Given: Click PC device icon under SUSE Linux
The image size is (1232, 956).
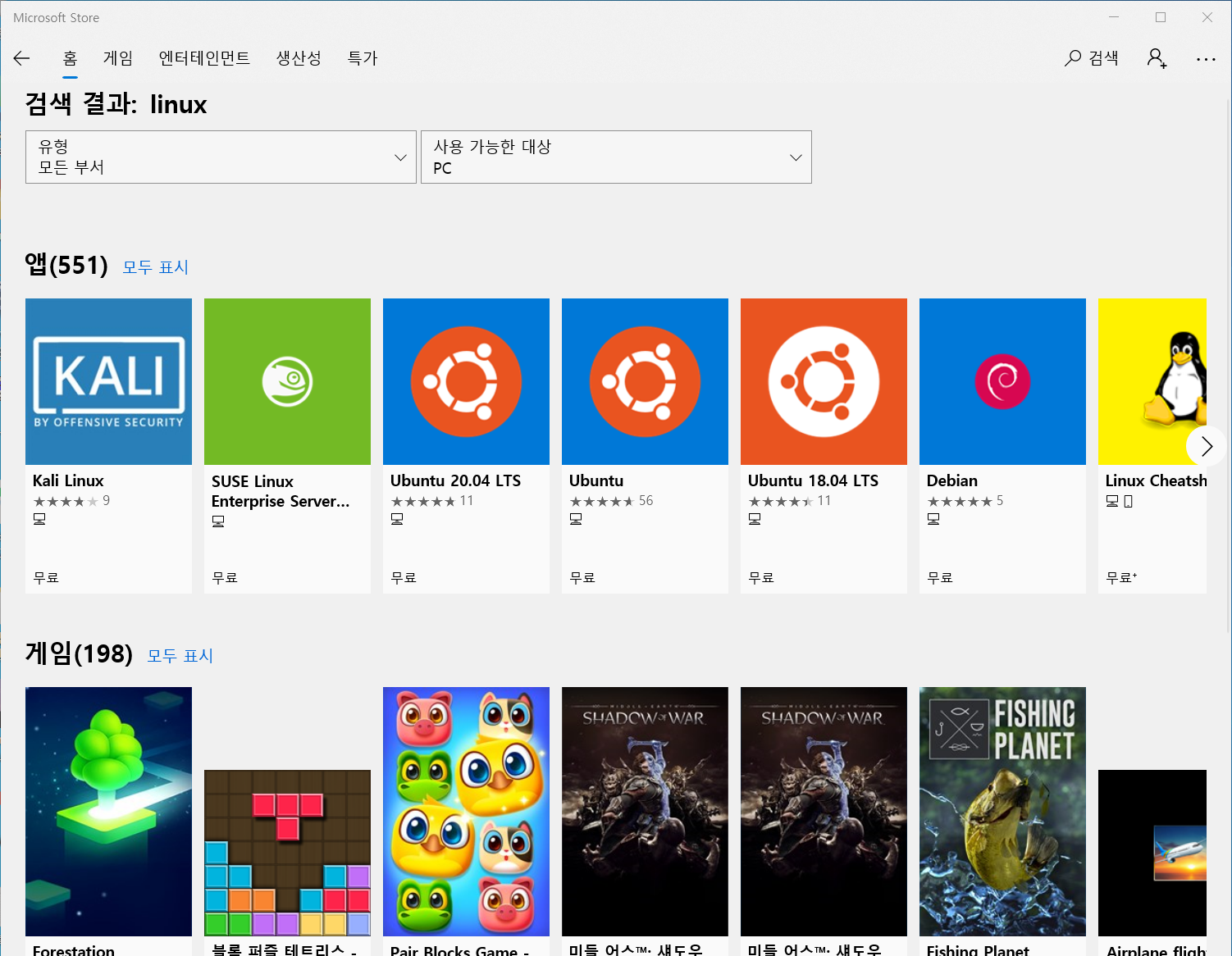Looking at the screenshot, I should (x=218, y=521).
